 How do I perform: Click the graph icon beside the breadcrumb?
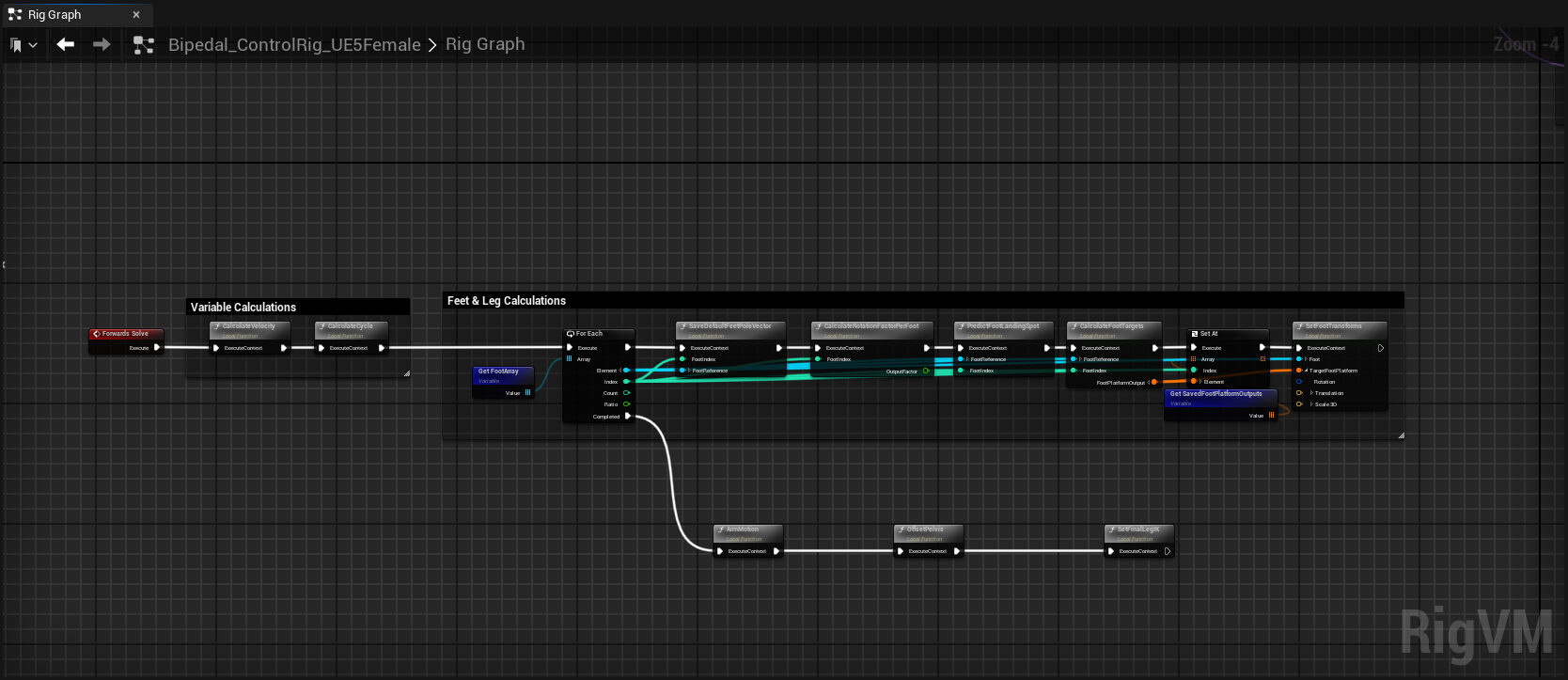tap(144, 45)
